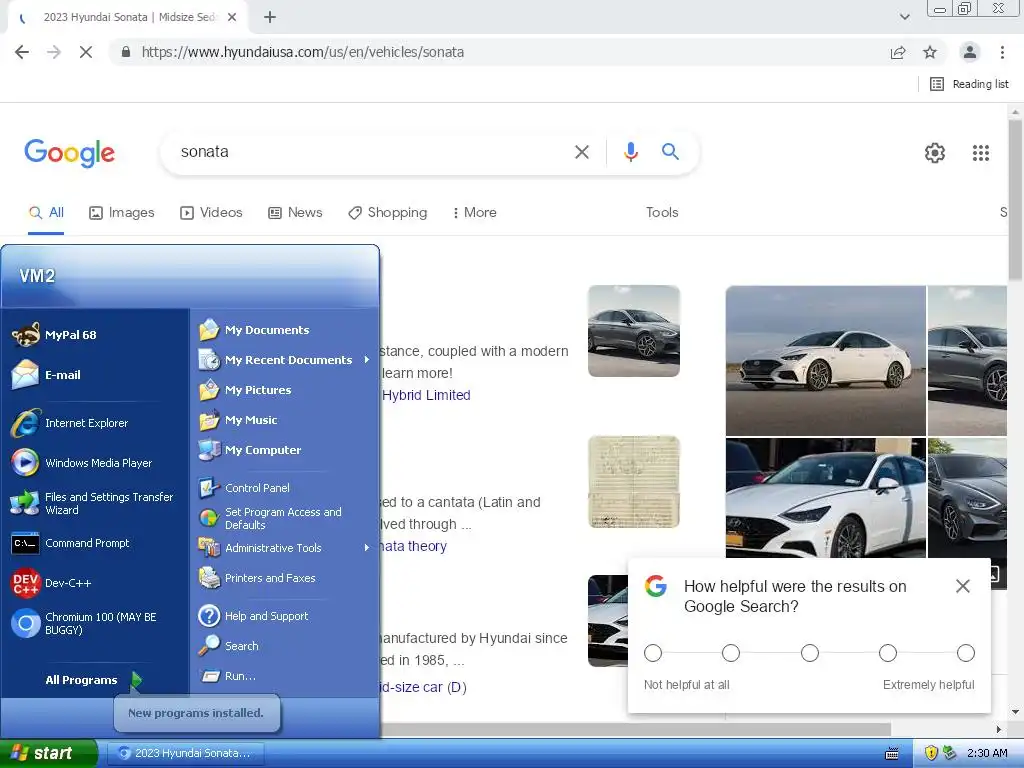The width and height of the screenshot is (1024, 768).
Task: Click the Google search magnifier button
Action: pos(670,152)
